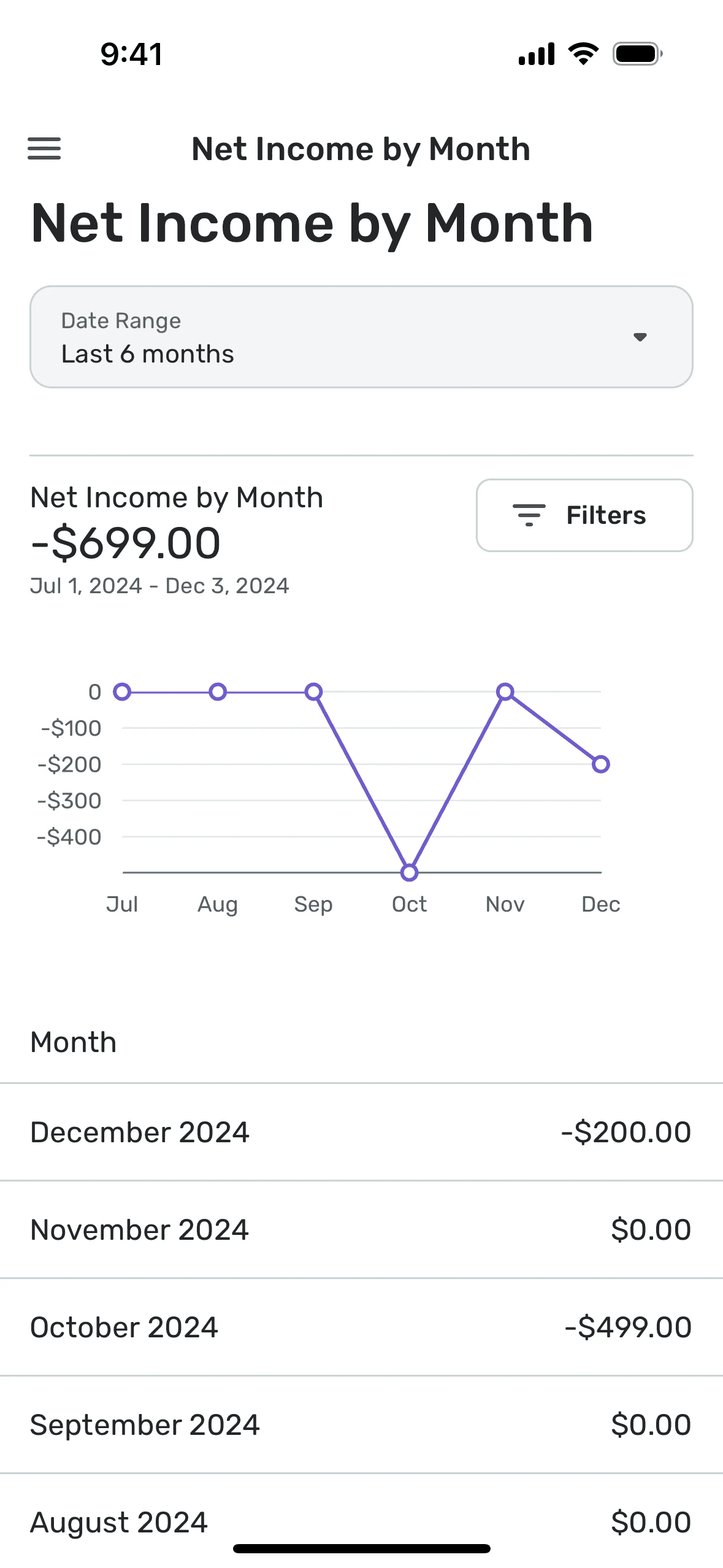
Task: Open the October 2024 row
Action: [361, 1328]
